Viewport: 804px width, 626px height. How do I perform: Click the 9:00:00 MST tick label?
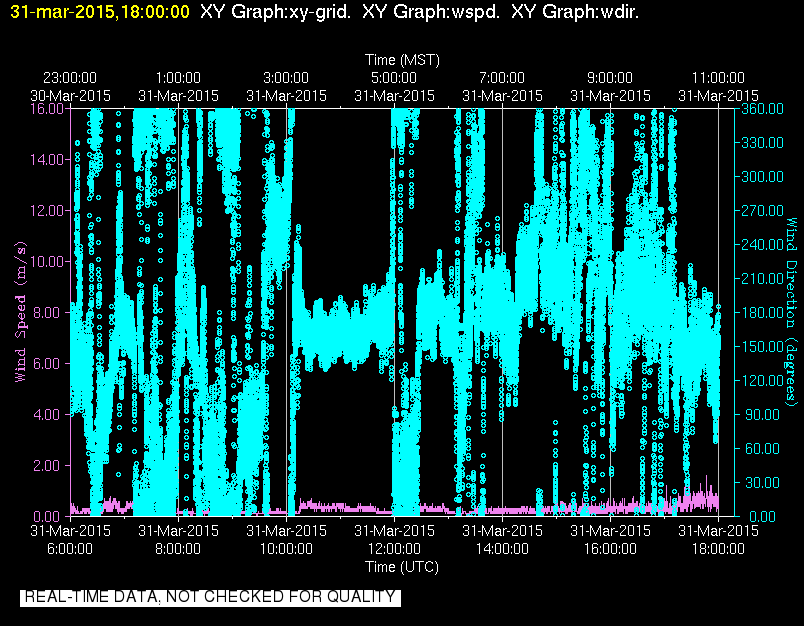[610, 78]
